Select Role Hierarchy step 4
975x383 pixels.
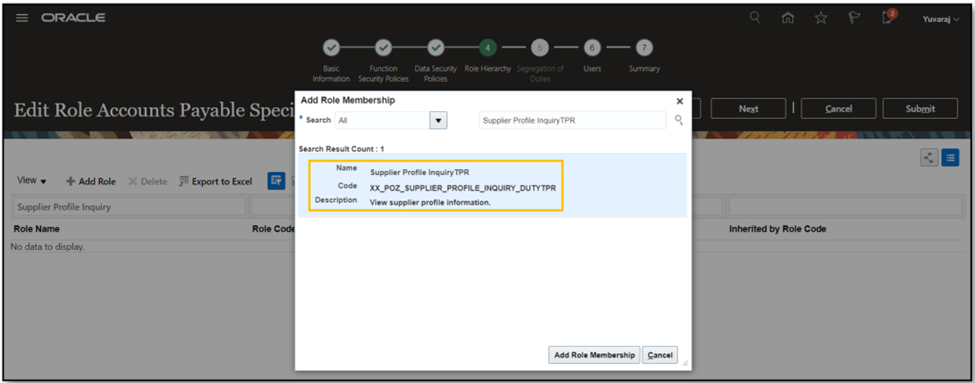tap(488, 47)
